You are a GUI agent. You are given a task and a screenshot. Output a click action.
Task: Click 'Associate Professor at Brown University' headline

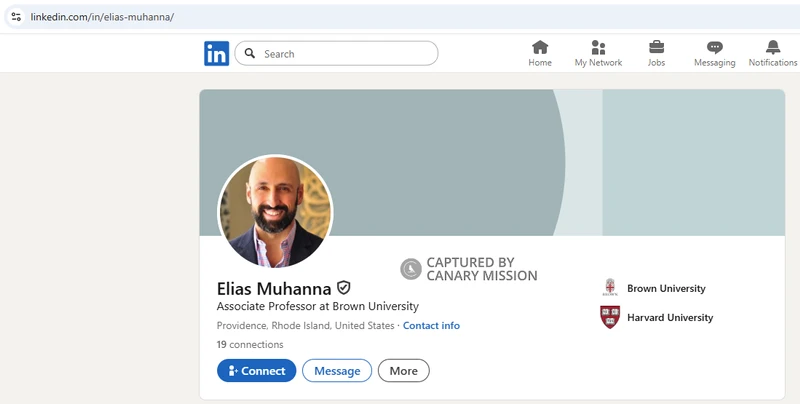point(317,306)
